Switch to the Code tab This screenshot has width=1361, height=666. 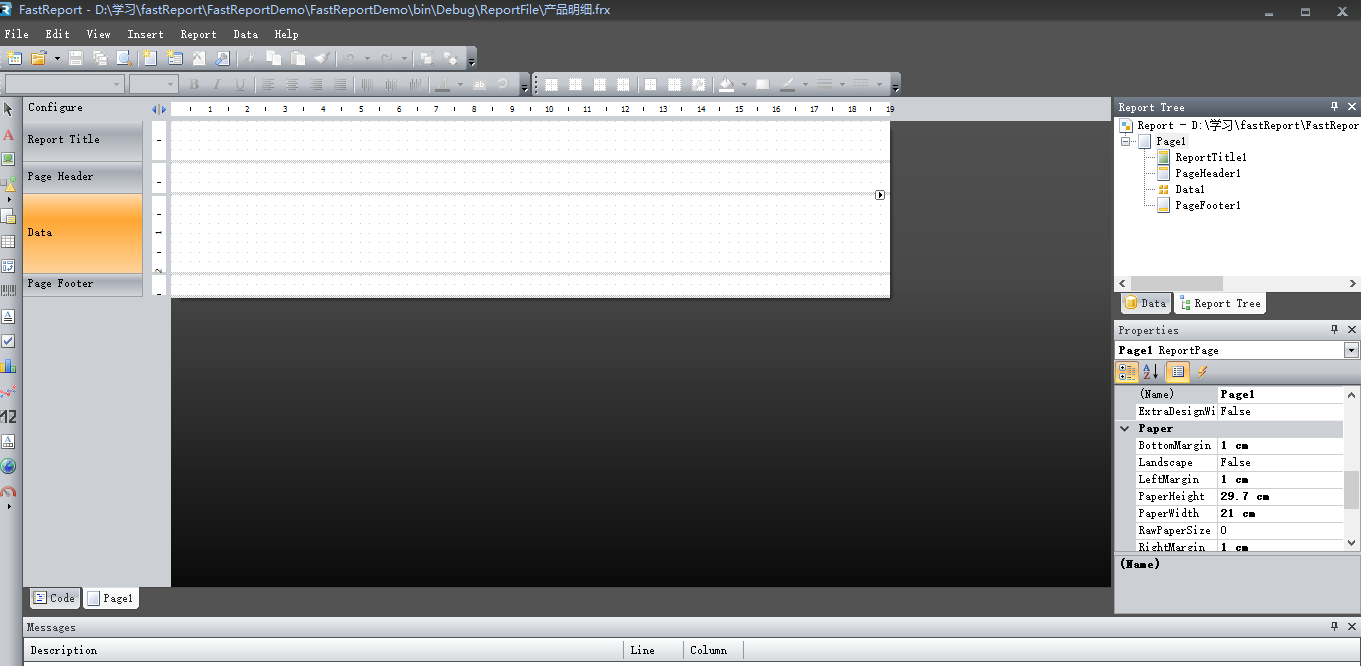tap(54, 598)
